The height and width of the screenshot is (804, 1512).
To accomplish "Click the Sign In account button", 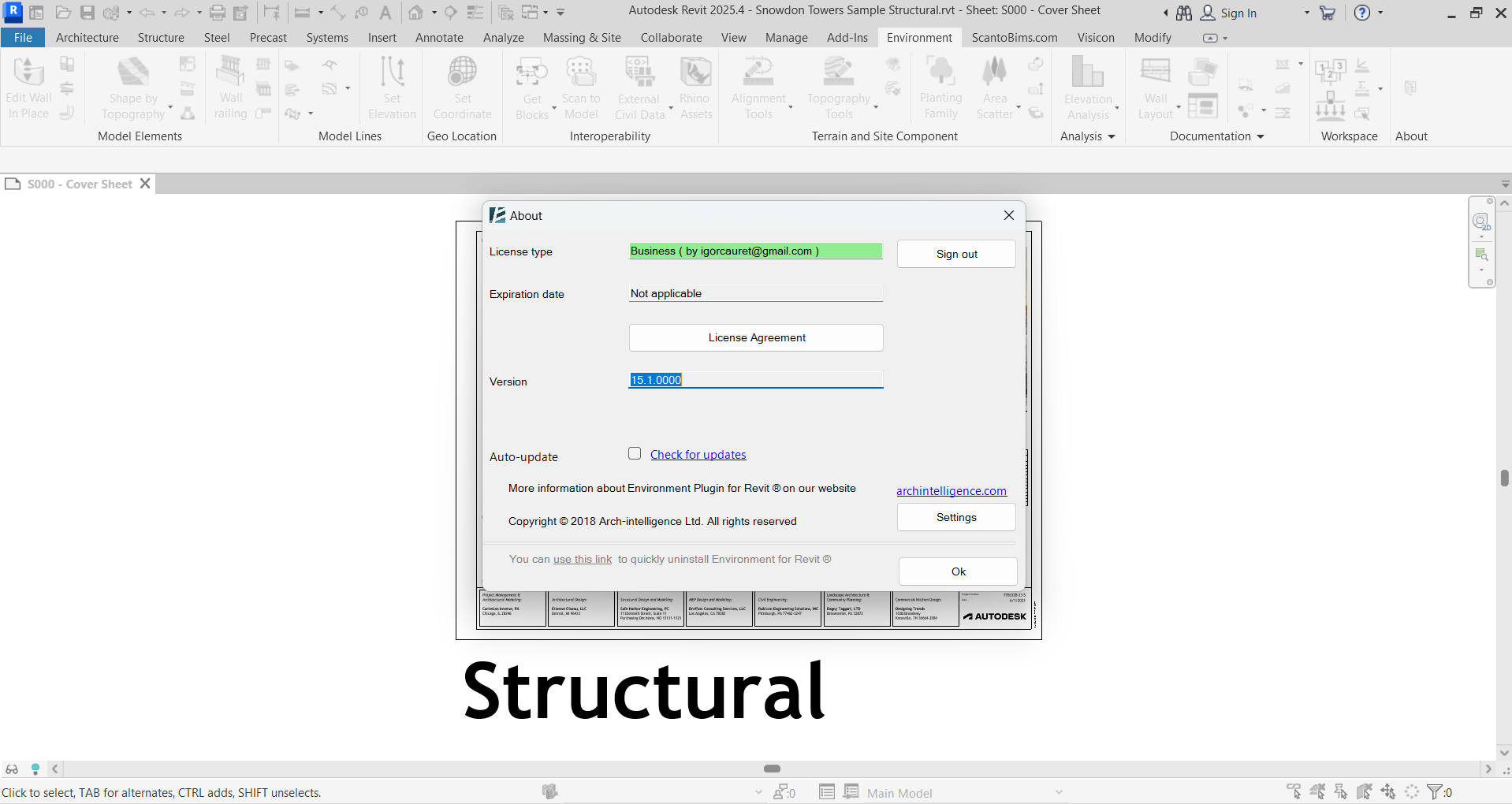I will pos(1228,13).
